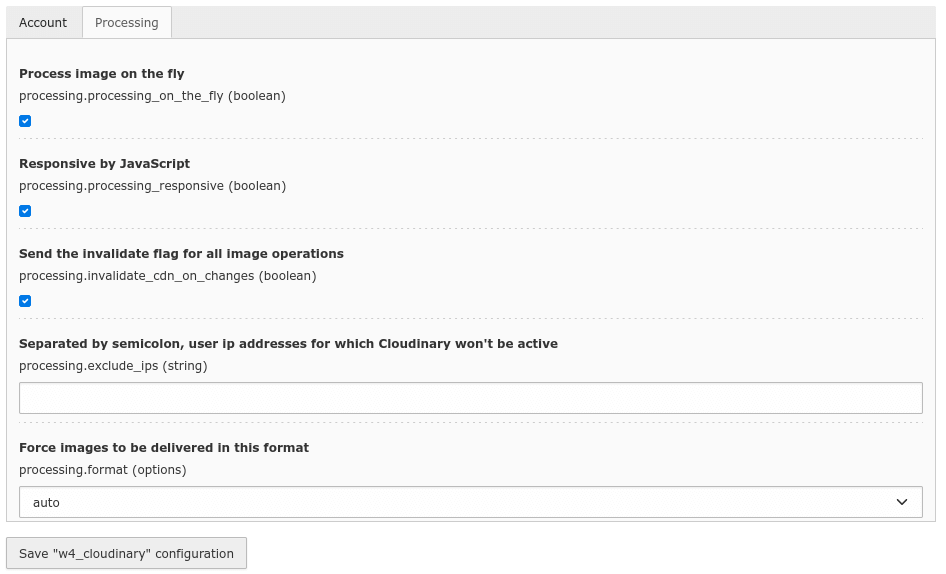
Task: Click the "Process image on the fly" heading
Action: coord(101,74)
